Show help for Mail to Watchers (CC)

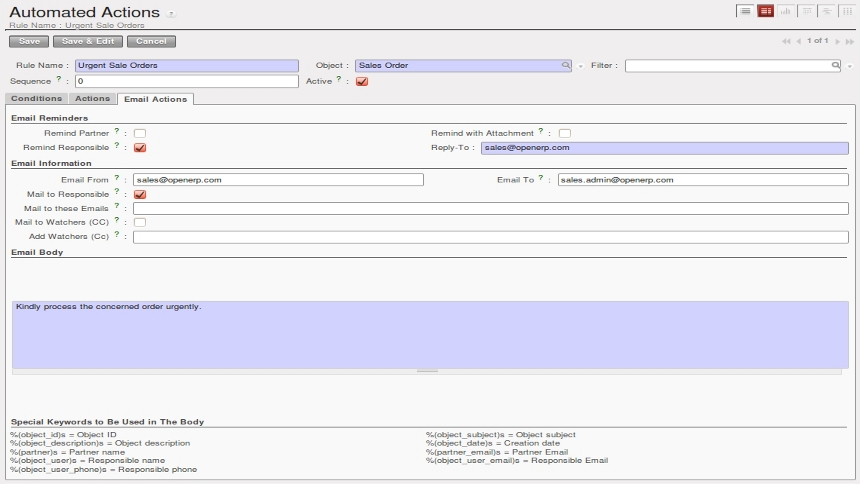point(116,220)
